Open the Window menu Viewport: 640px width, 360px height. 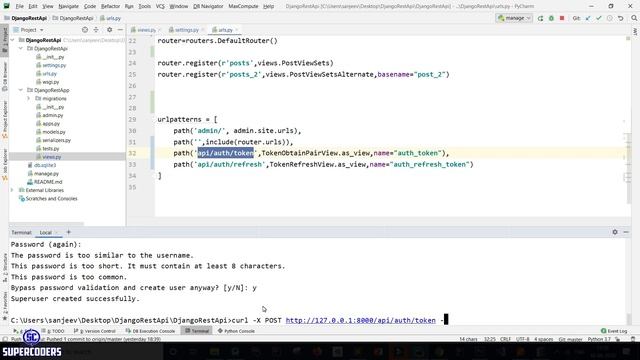(179, 7)
